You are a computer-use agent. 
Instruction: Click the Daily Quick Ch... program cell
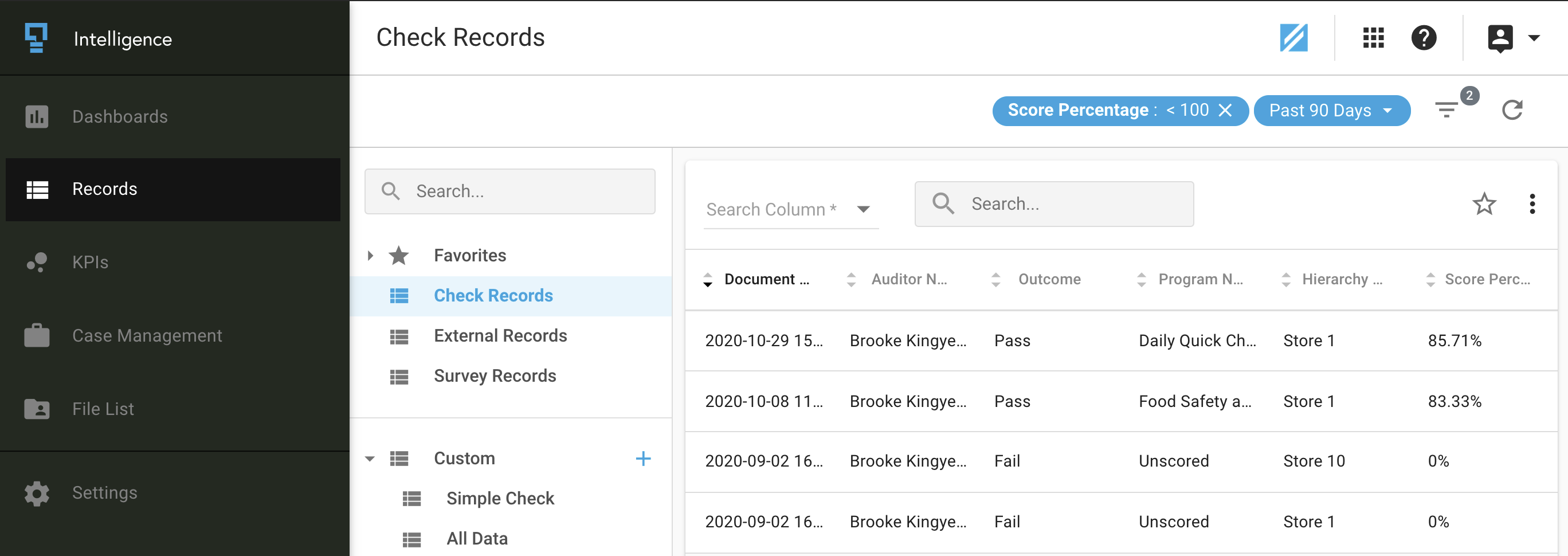coord(1197,341)
